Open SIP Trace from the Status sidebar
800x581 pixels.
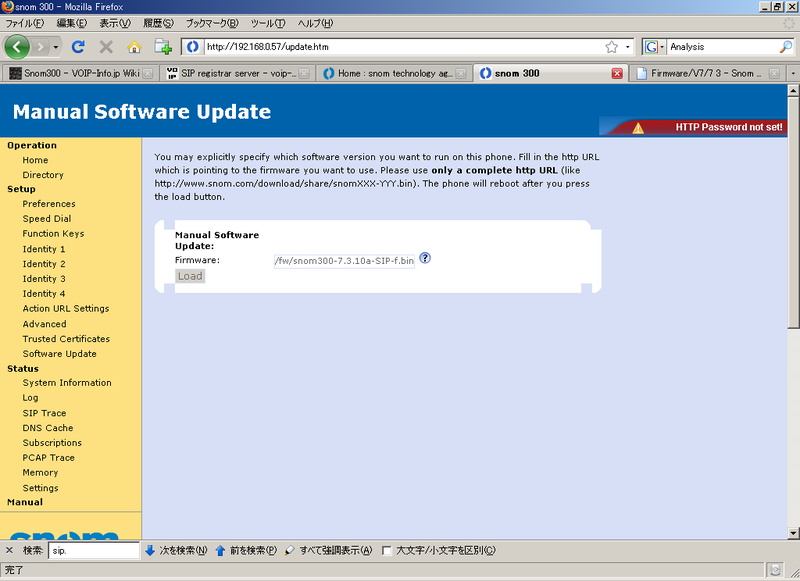click(x=43, y=412)
